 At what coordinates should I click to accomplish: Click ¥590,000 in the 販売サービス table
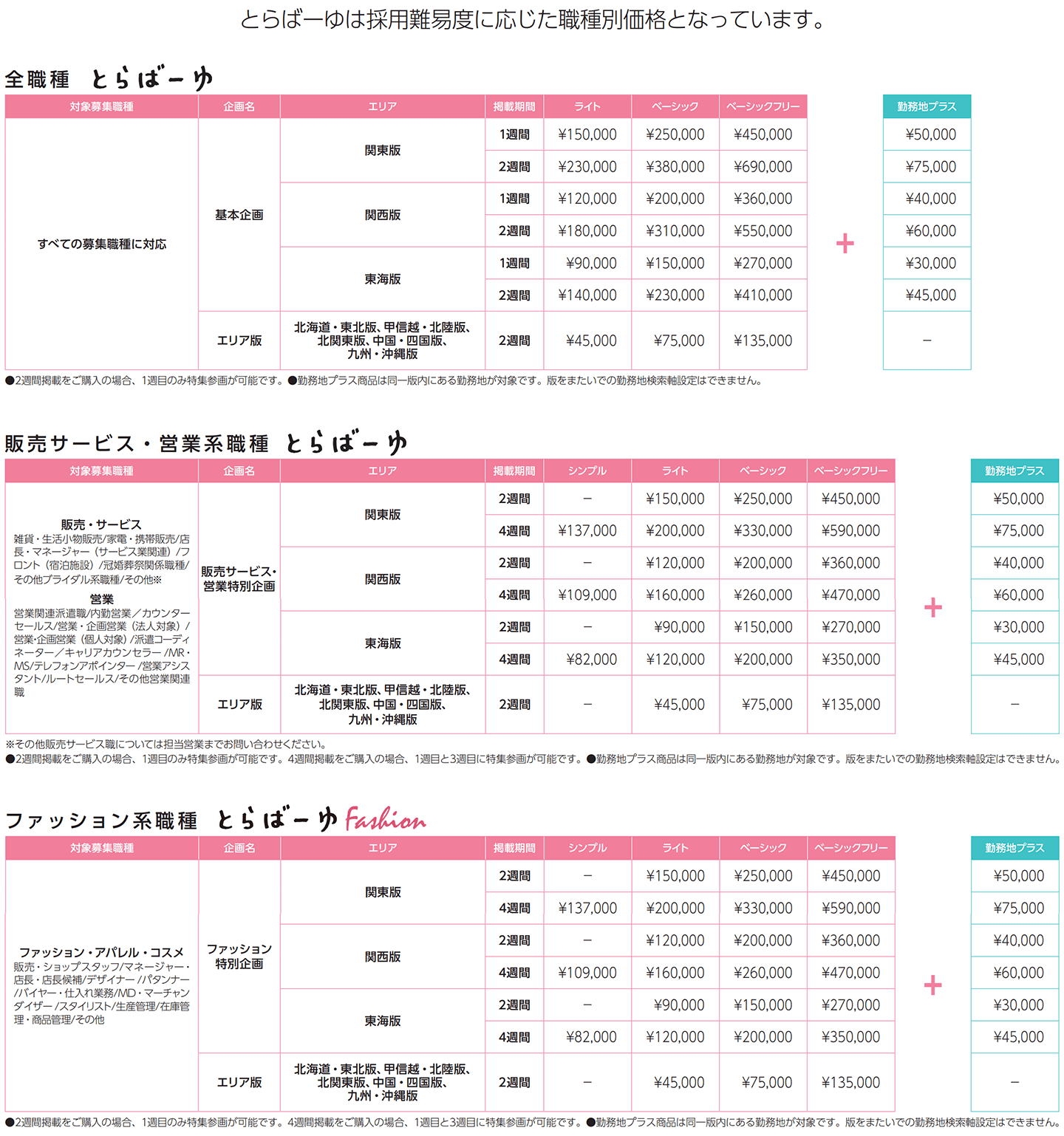click(x=851, y=531)
